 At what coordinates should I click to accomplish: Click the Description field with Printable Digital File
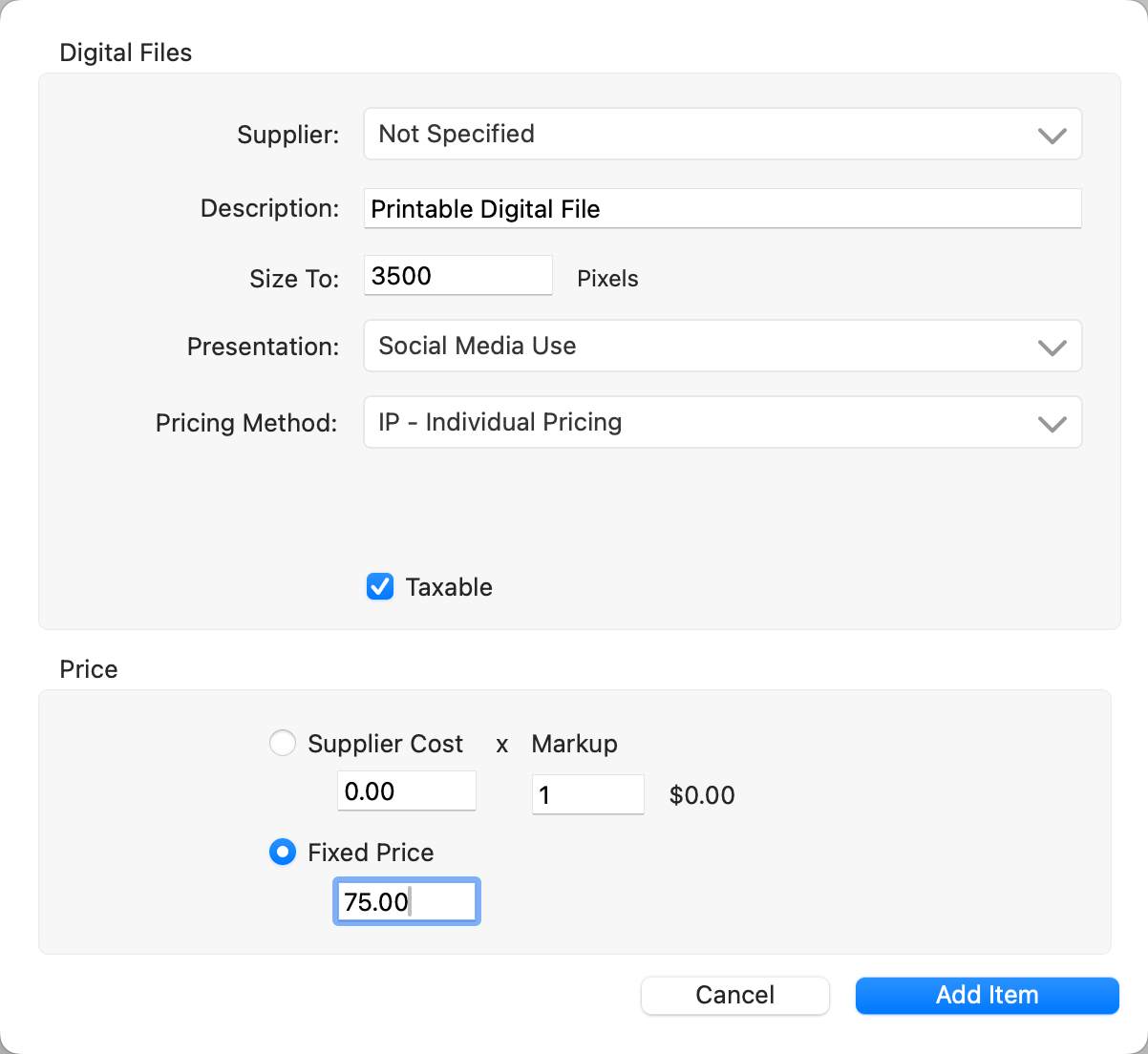pyautogui.click(x=722, y=208)
